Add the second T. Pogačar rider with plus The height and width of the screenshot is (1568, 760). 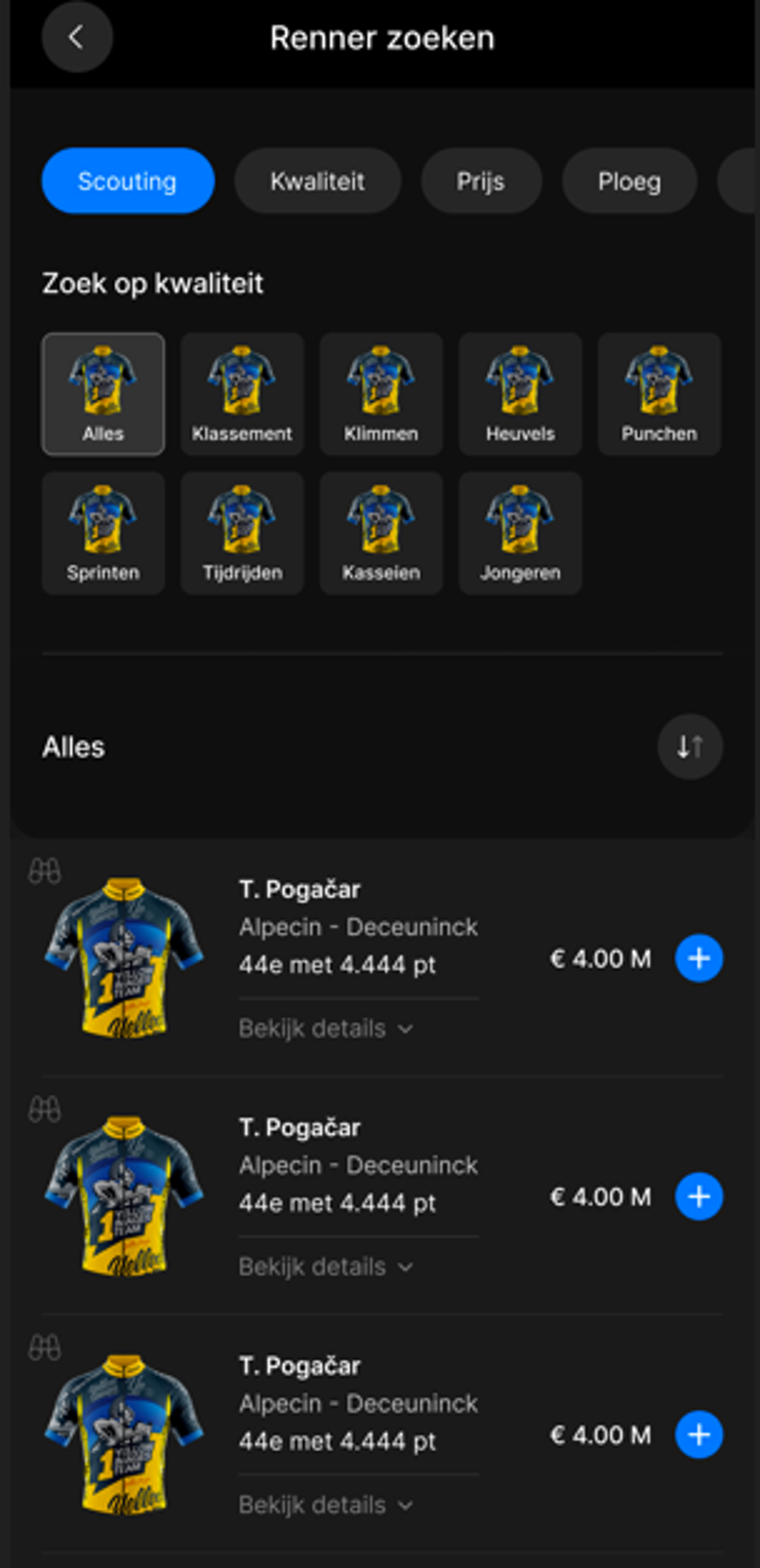pos(698,1196)
